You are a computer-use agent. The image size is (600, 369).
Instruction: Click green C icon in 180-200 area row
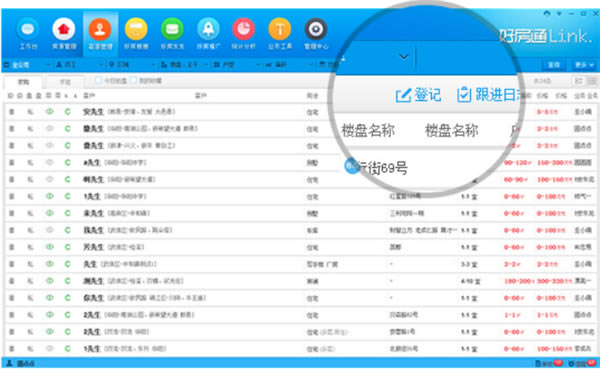[x=67, y=281]
